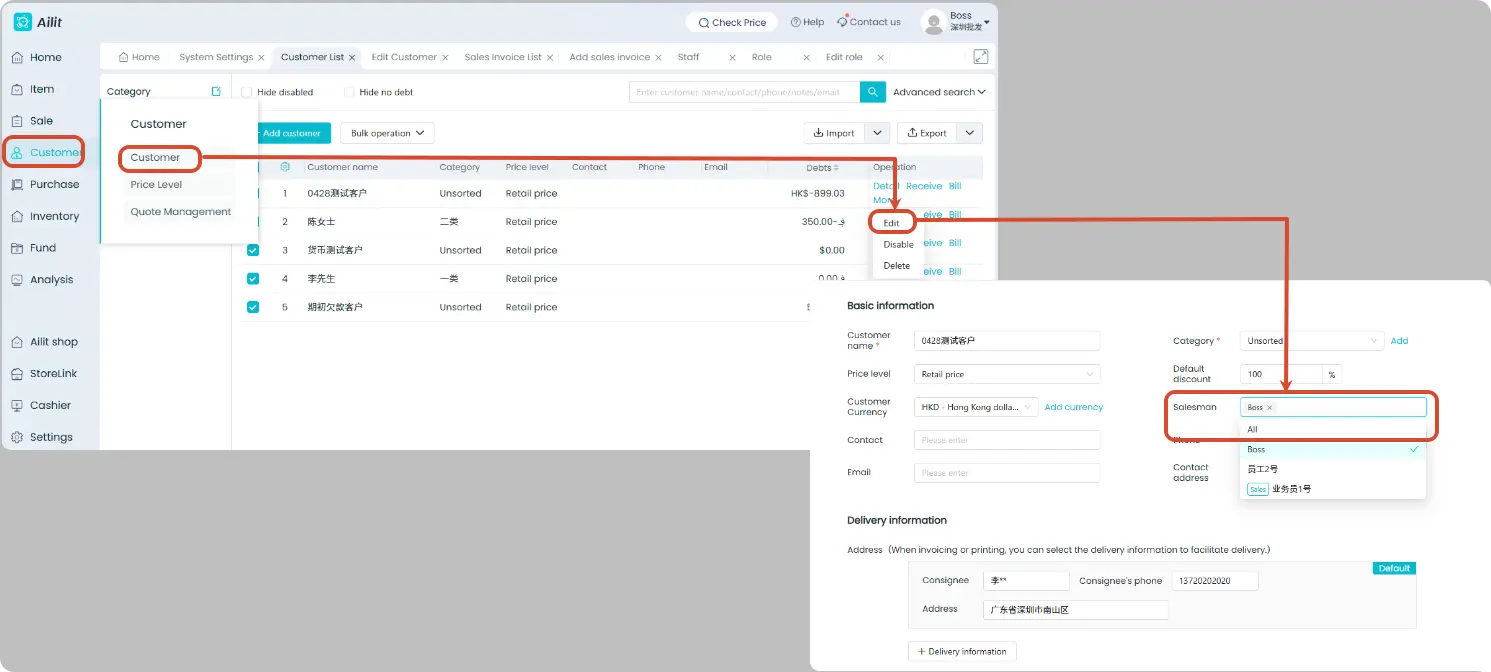Open Ailit shop in sidebar
The width and height of the screenshot is (1491, 672).
[x=45, y=342]
